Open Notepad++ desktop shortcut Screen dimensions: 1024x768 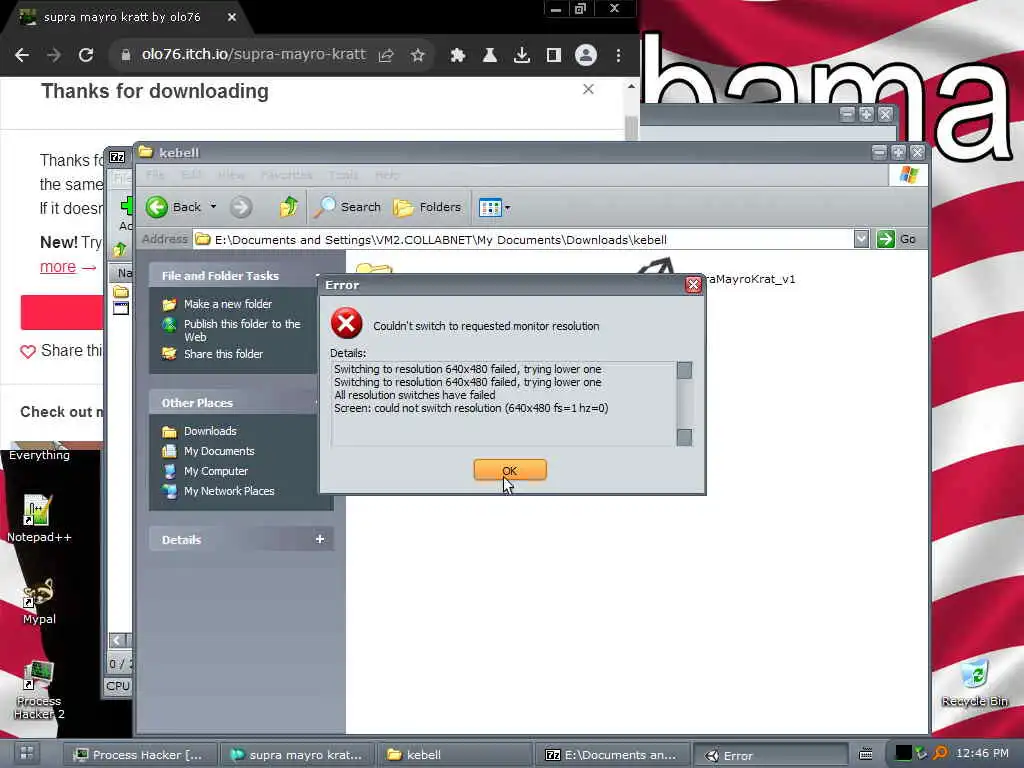[x=39, y=519]
